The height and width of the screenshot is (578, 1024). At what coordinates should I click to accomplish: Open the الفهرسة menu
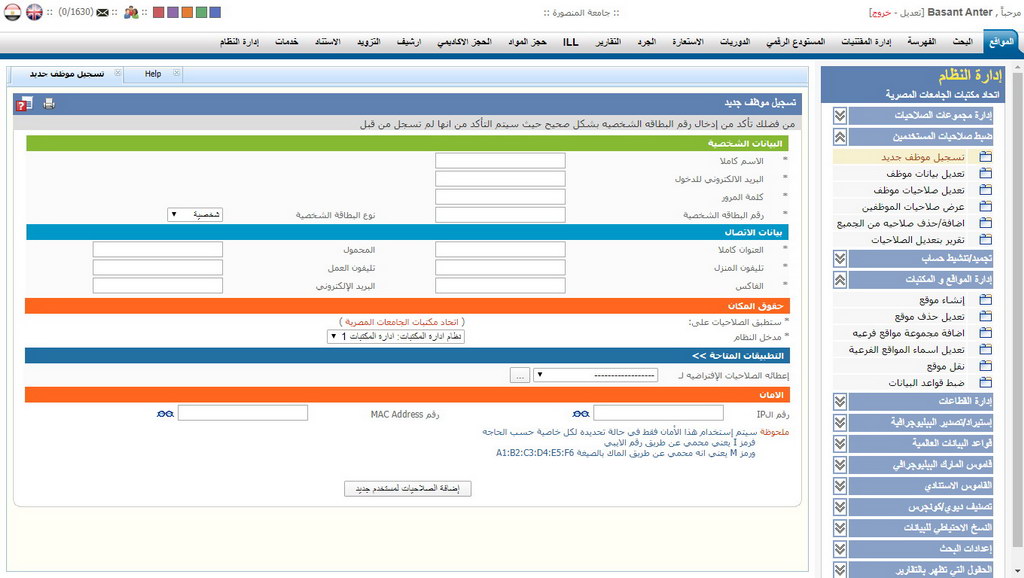point(921,42)
